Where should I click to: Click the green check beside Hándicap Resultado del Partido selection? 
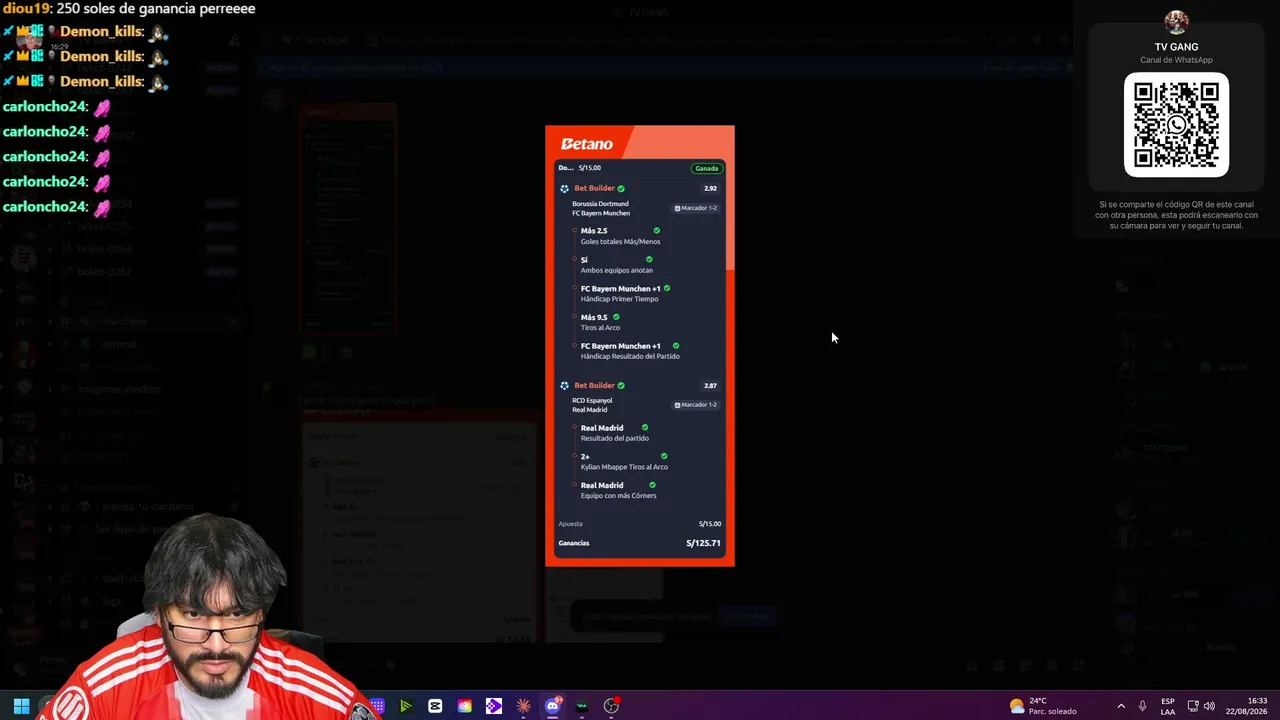[x=676, y=346]
